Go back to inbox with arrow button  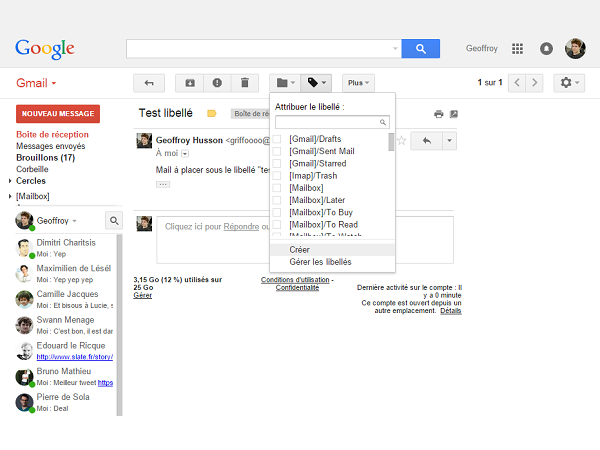click(x=149, y=83)
